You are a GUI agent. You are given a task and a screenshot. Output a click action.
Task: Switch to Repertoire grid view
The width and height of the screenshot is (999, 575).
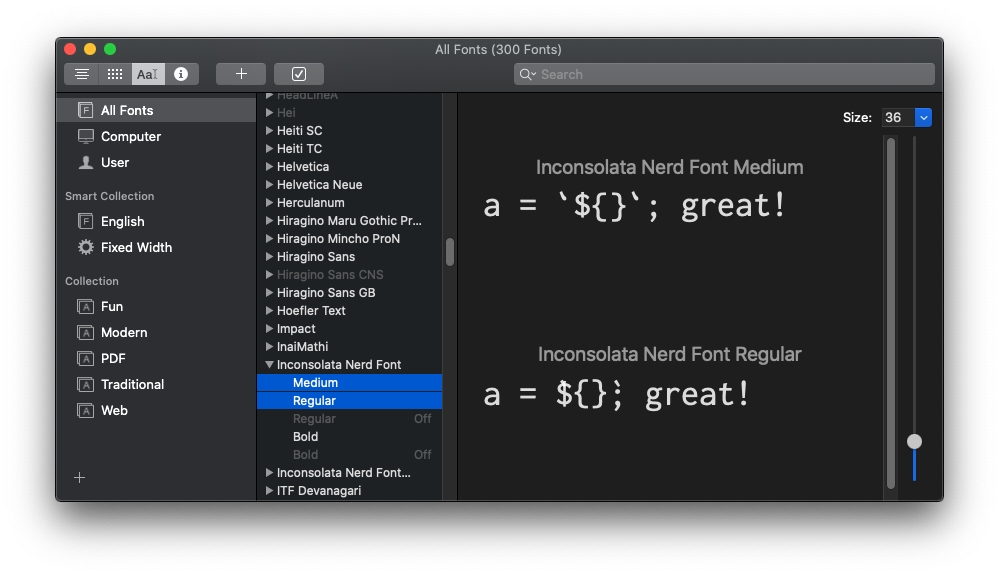click(115, 74)
